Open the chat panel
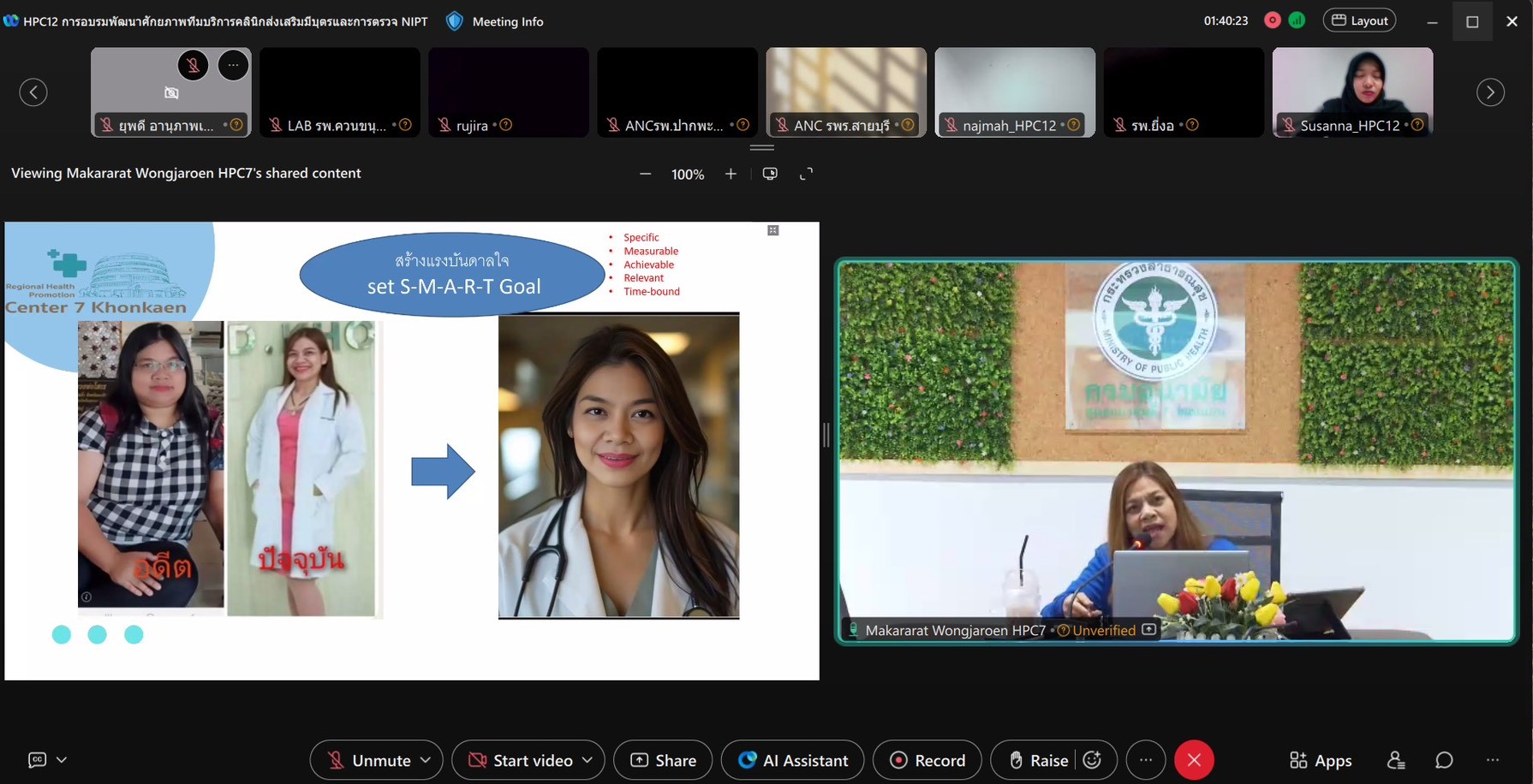 pos(1444,760)
